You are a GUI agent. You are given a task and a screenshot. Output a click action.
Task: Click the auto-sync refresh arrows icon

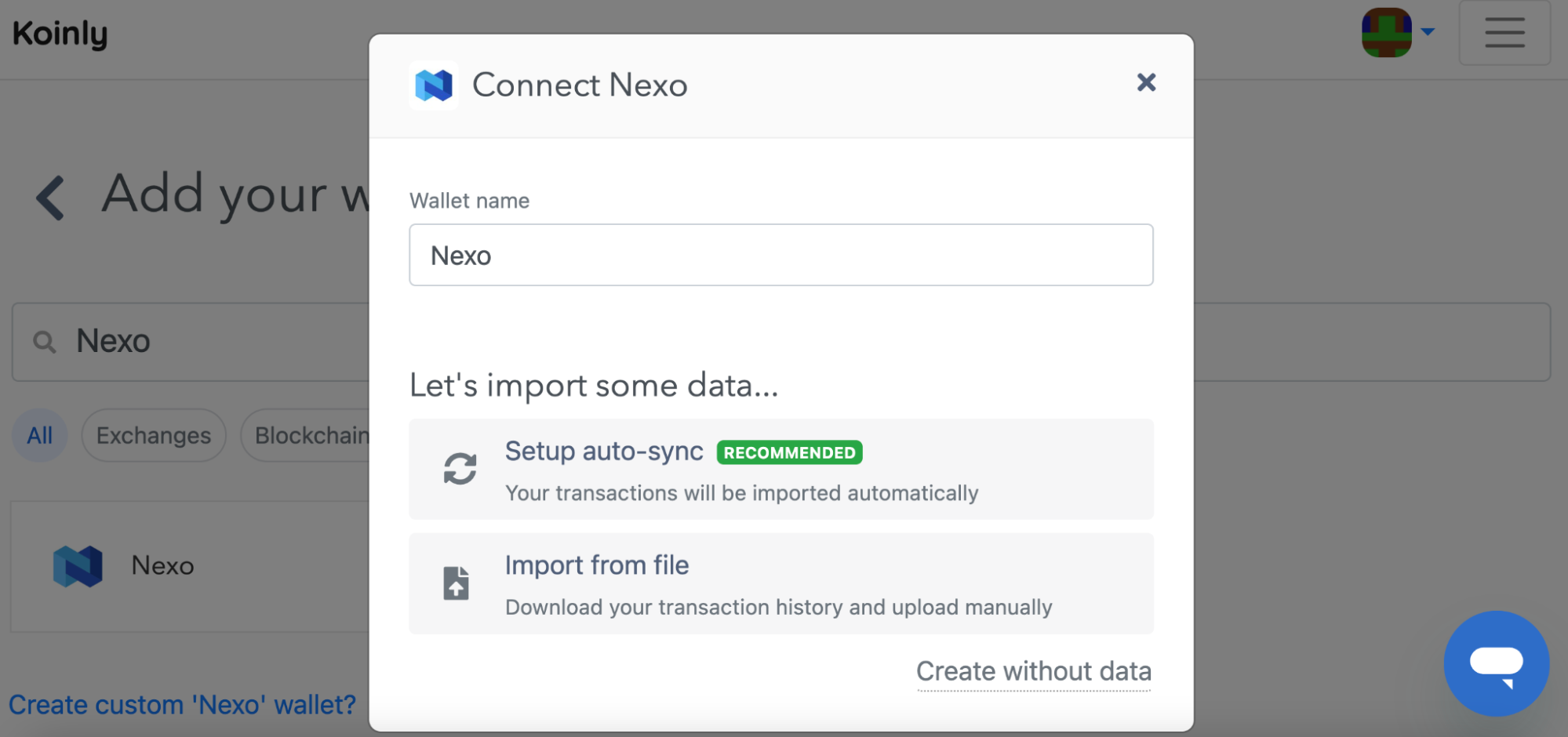tap(460, 469)
